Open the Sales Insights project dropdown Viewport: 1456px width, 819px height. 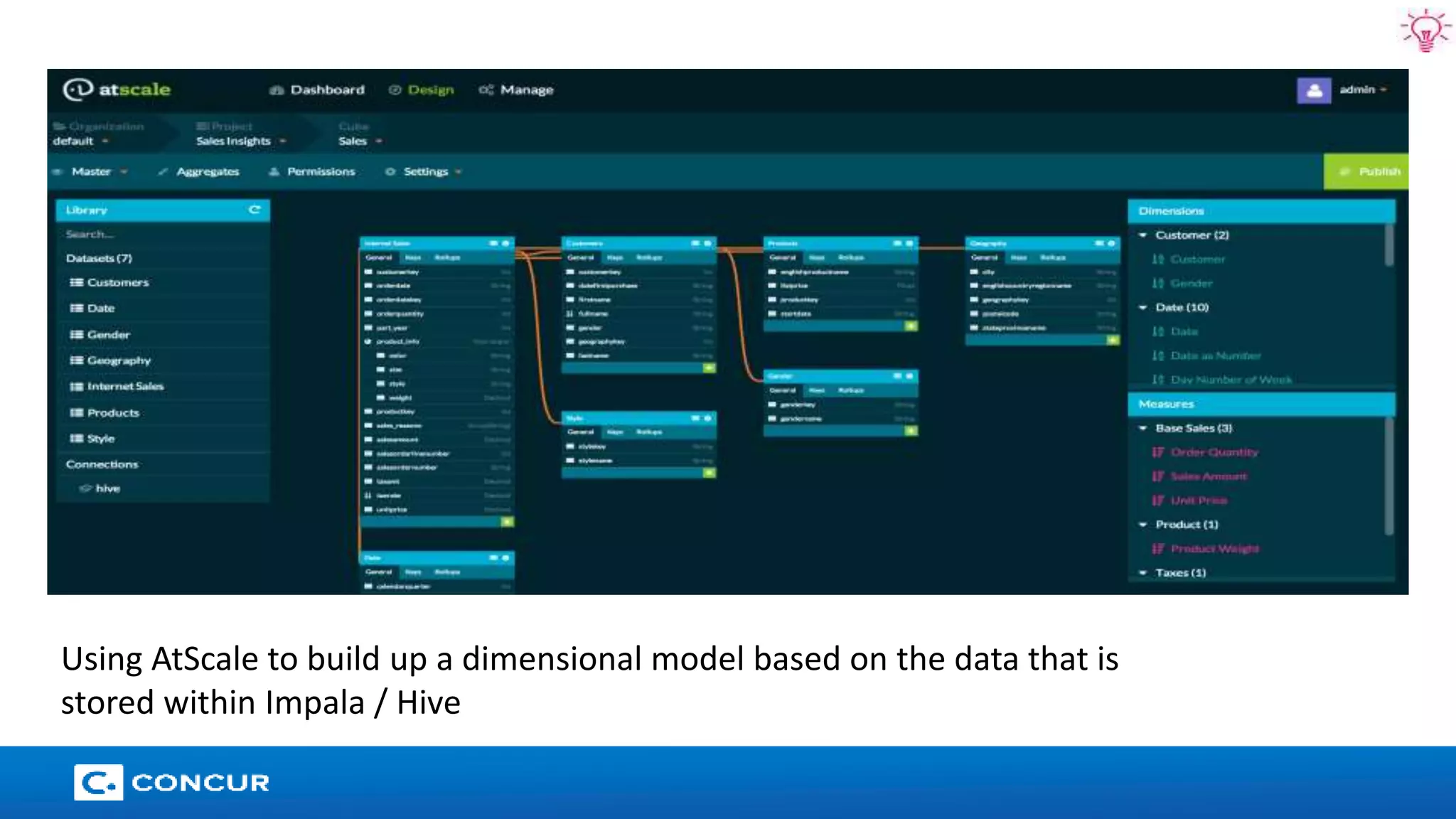tap(241, 141)
